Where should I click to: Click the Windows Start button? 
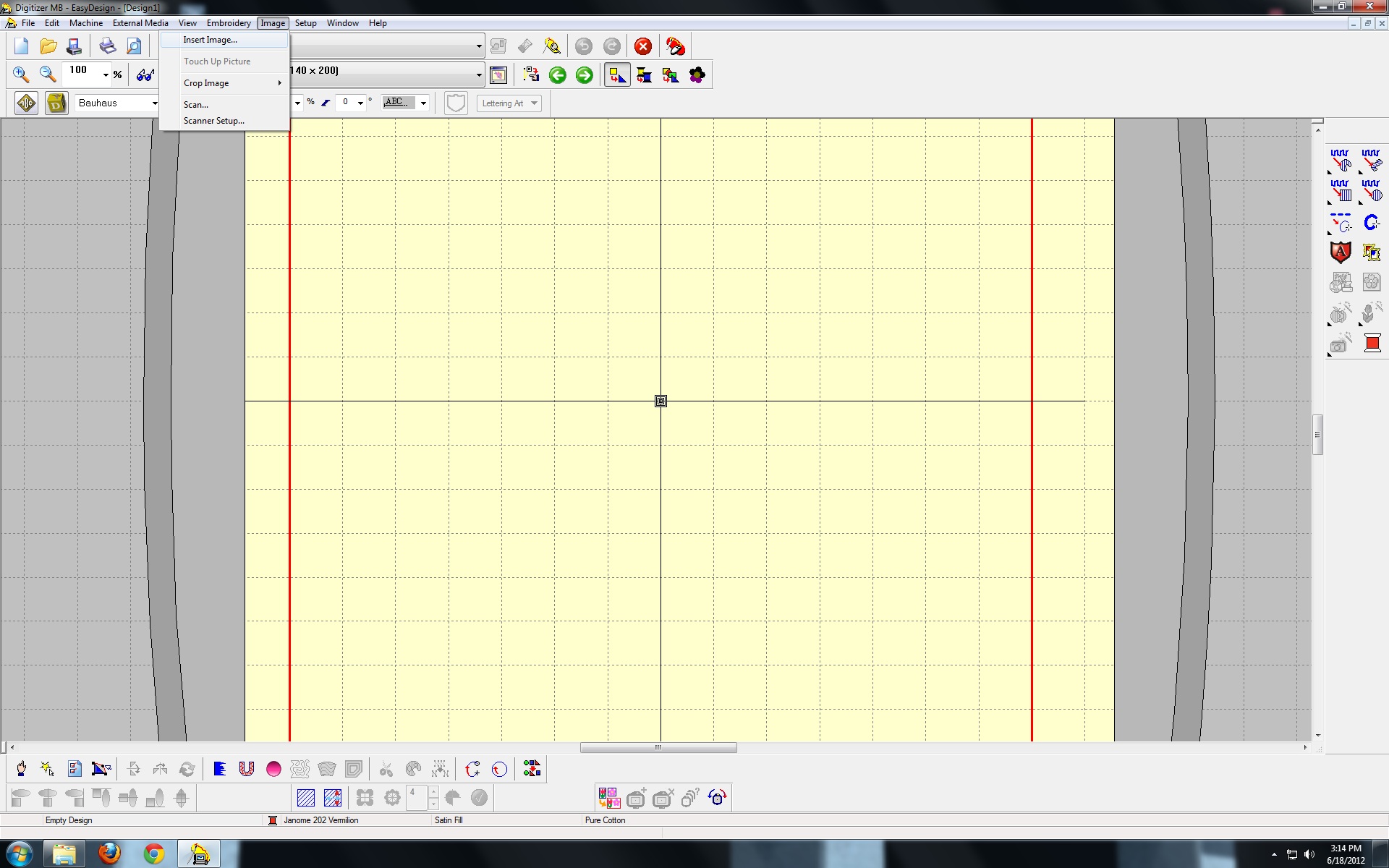19,854
